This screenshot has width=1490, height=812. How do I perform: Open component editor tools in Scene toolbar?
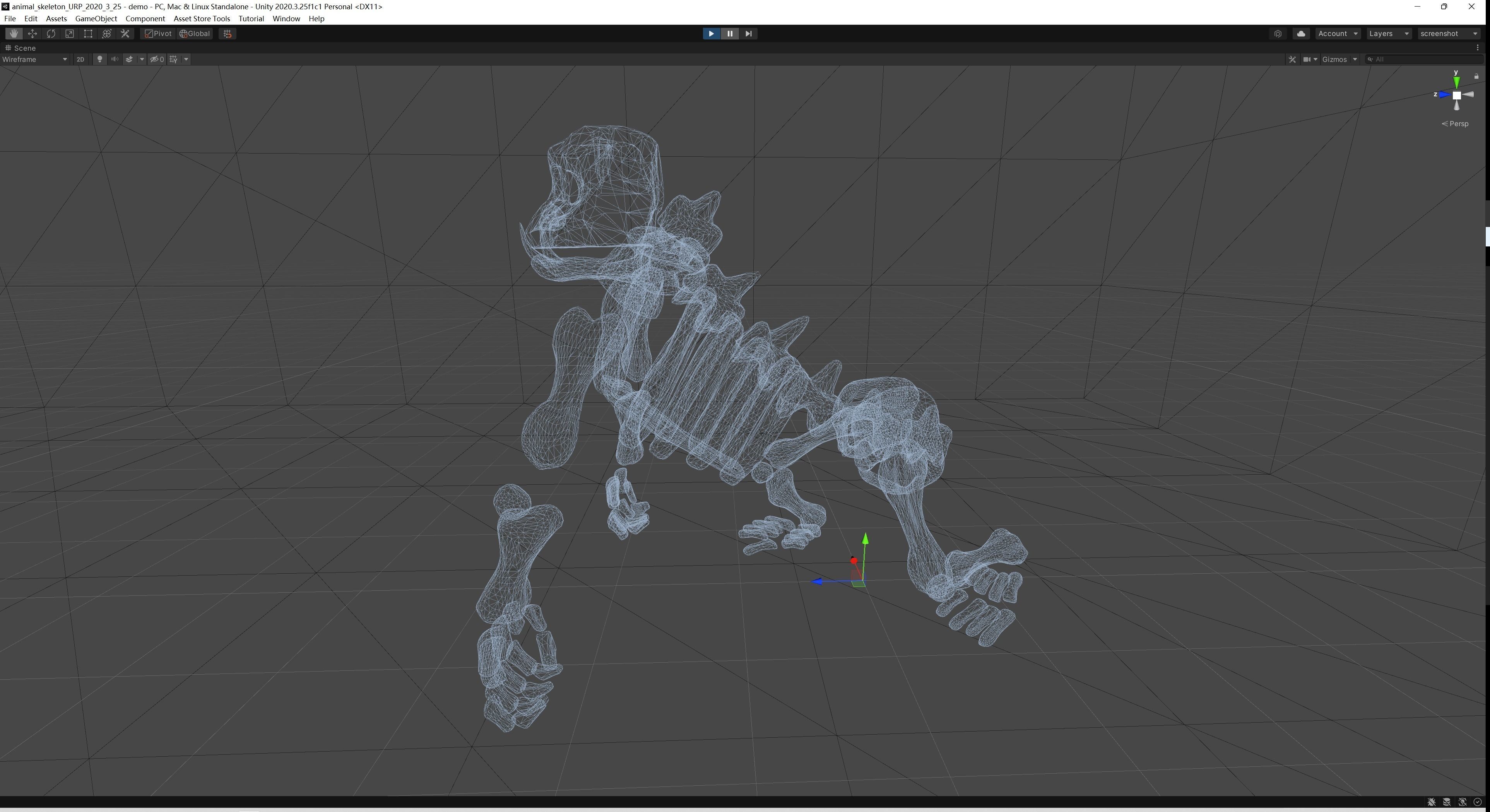click(x=1292, y=59)
